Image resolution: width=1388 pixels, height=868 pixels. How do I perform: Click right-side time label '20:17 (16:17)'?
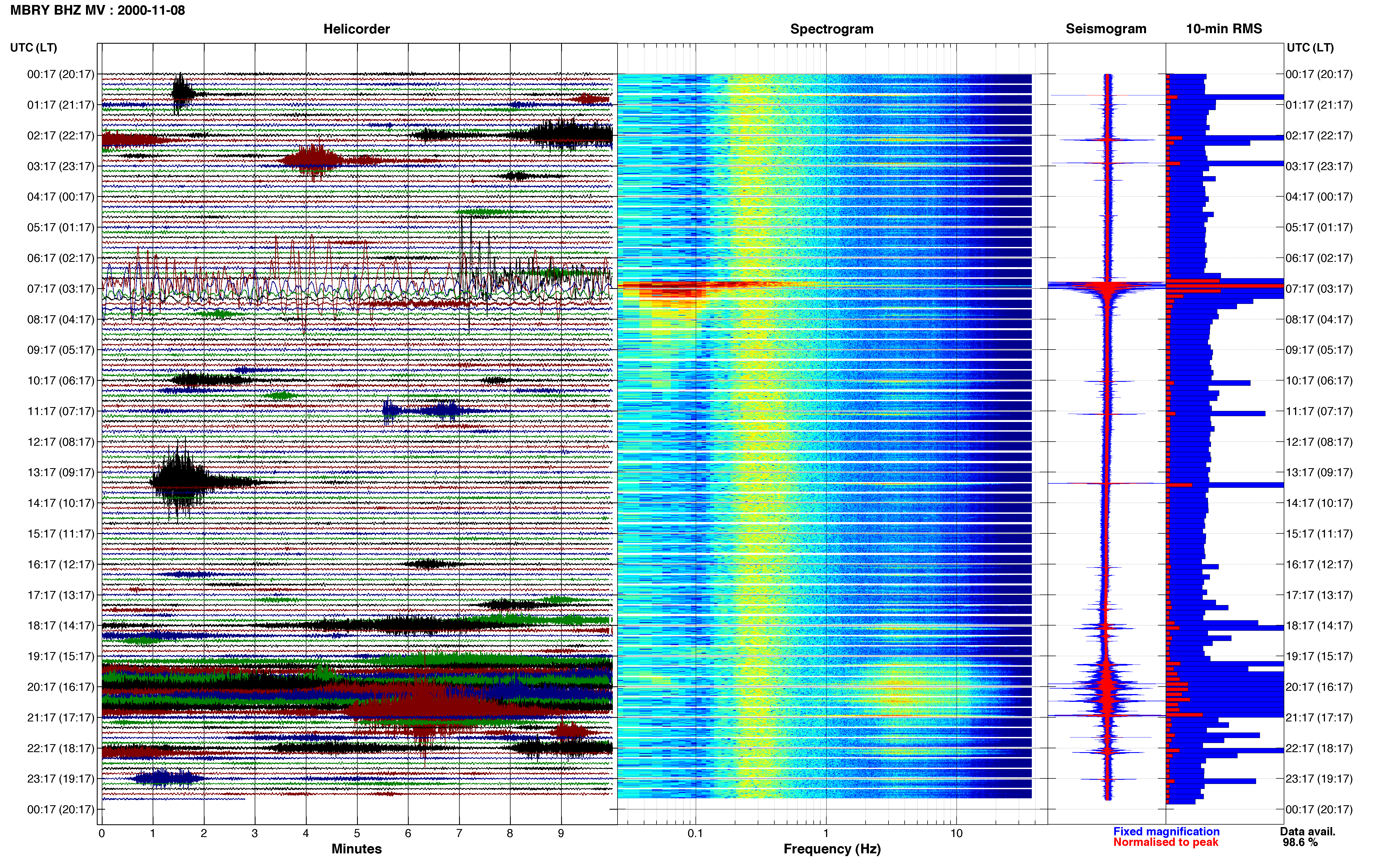(1319, 687)
